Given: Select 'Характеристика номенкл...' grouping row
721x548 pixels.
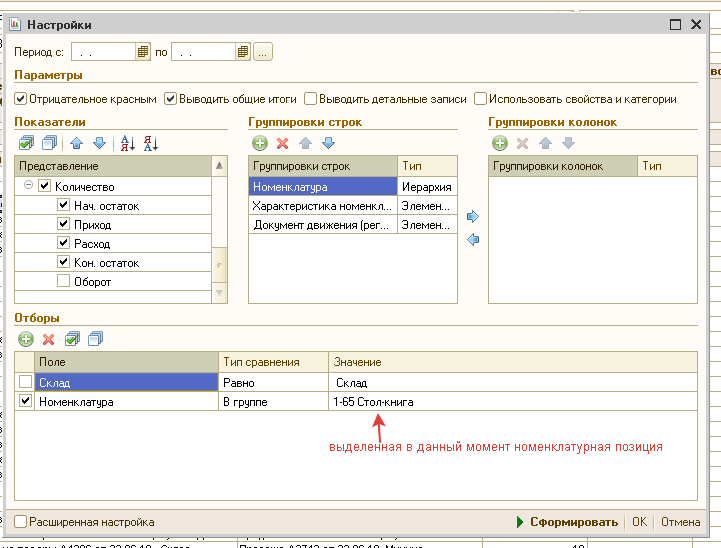Looking at the screenshot, I should click(322, 206).
